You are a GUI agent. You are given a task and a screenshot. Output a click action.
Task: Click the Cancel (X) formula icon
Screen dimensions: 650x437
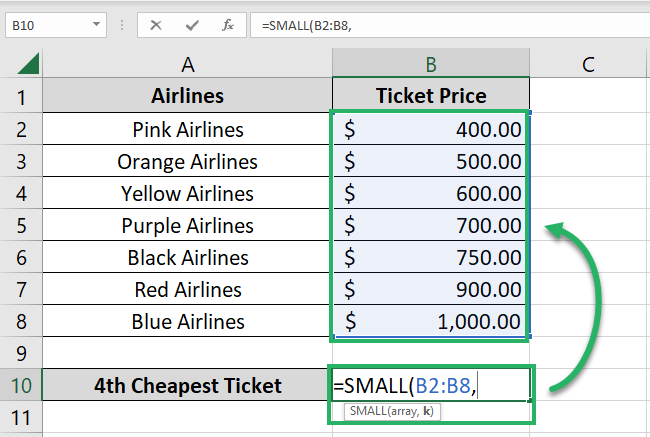click(156, 23)
